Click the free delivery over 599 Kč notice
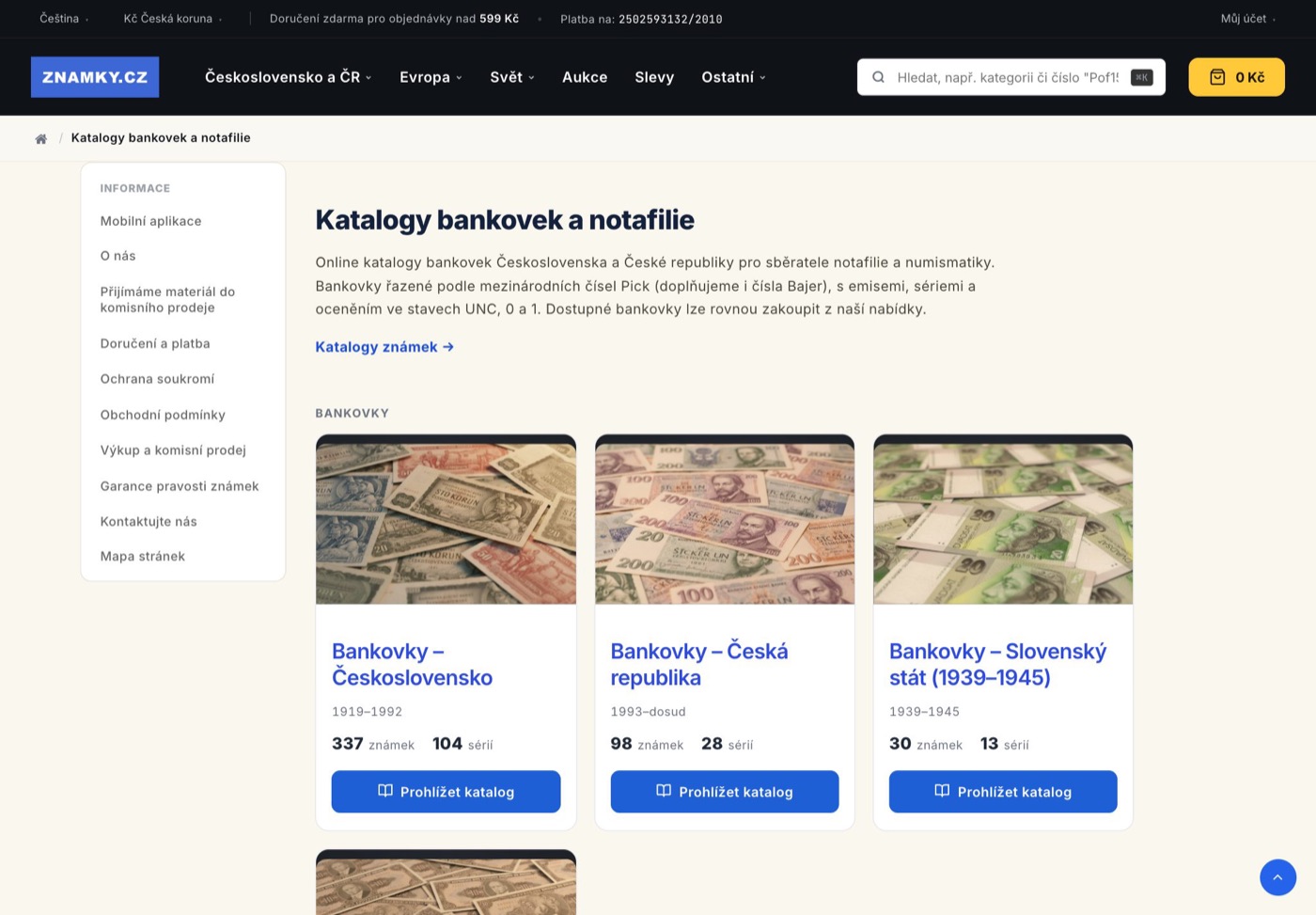The width and height of the screenshot is (1316, 915). [394, 19]
